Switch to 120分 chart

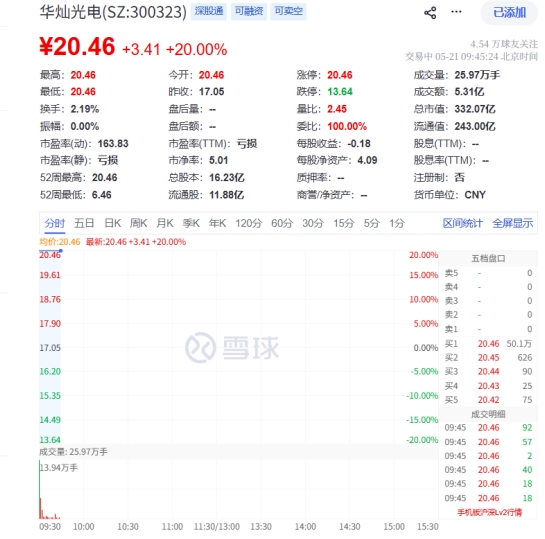(x=249, y=223)
